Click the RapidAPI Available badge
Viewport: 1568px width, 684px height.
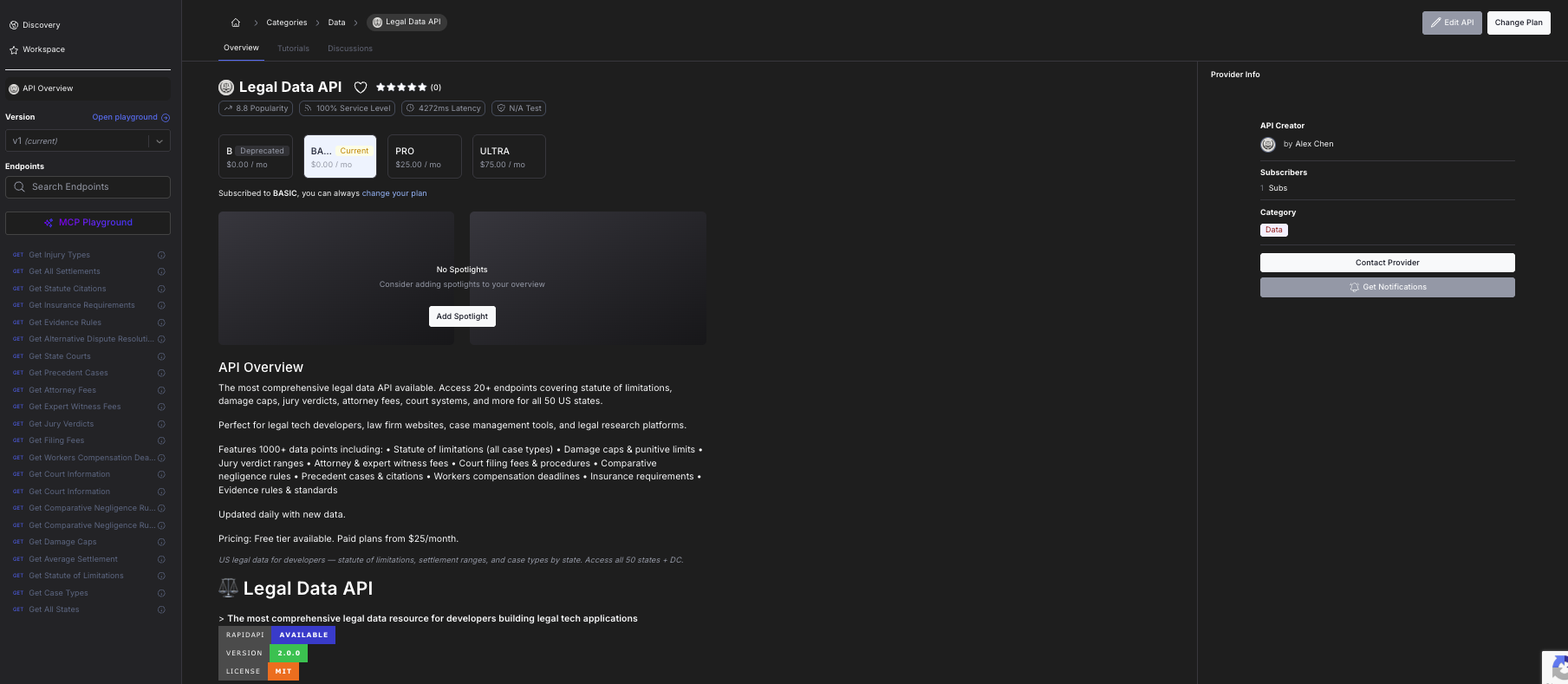coord(277,635)
